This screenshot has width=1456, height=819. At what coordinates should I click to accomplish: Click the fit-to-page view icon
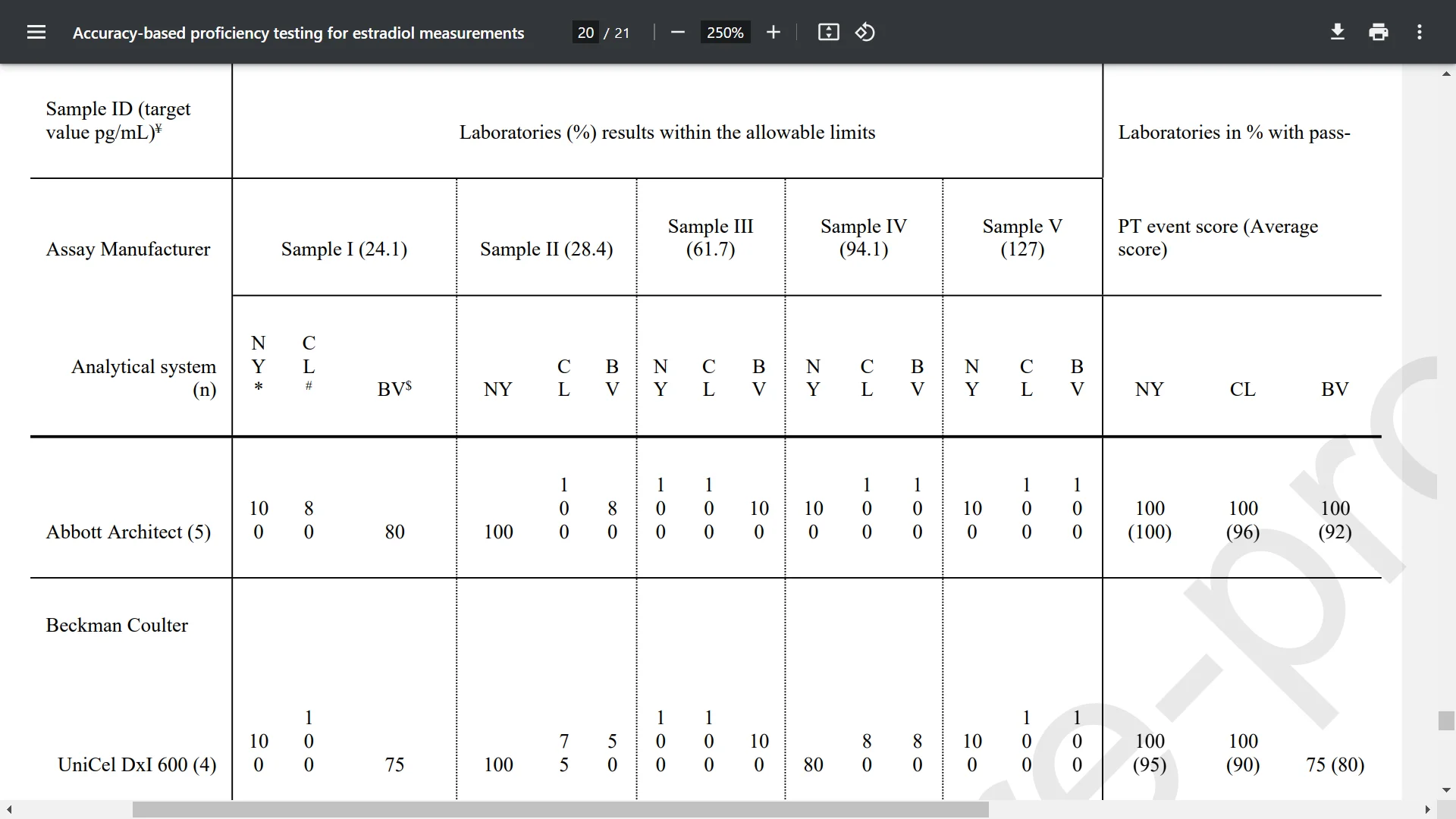[x=828, y=32]
